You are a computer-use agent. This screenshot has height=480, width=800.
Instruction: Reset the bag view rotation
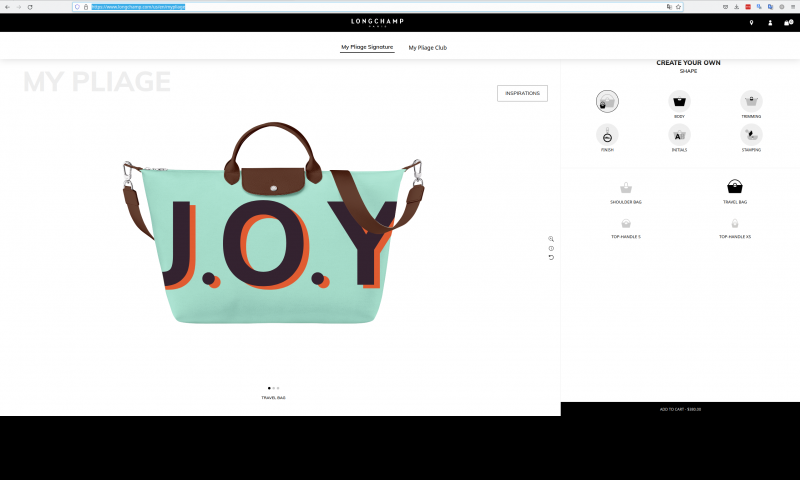click(551, 258)
